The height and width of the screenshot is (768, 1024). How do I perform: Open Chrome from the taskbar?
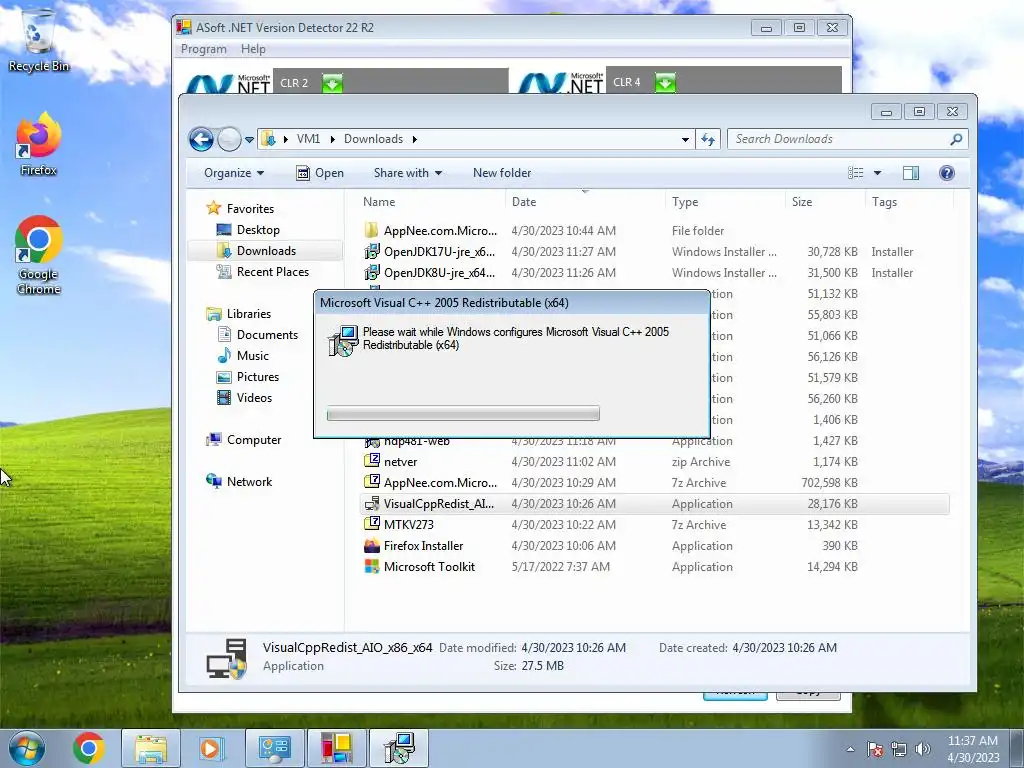pos(89,748)
